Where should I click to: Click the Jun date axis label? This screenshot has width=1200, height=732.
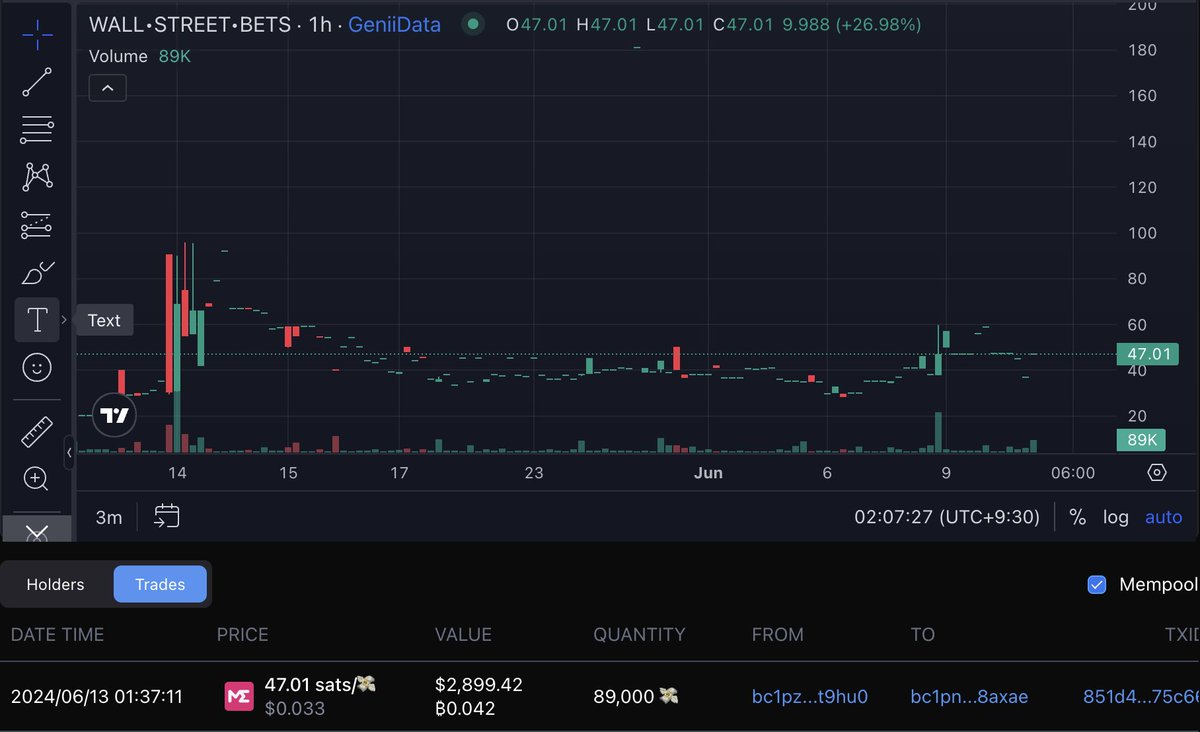pyautogui.click(x=708, y=473)
